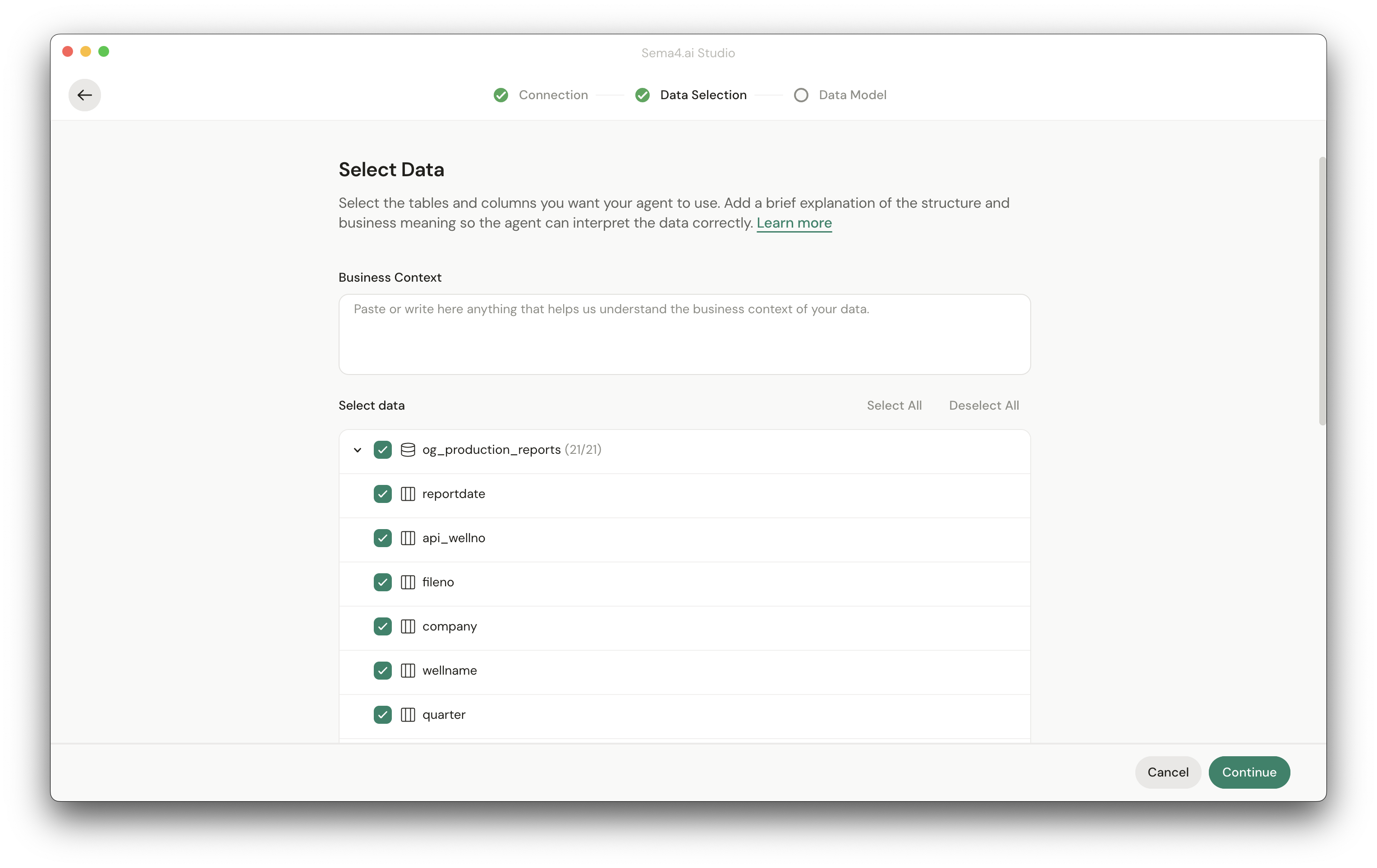Click the column icon beside api_wellno
Viewport: 1377px width, 868px height.
pos(408,538)
